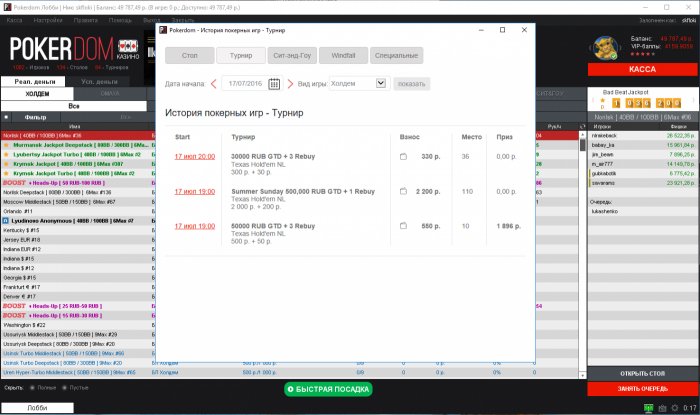Click ЗАНЯТЬ ОЧЕРЕДЬ button
This screenshot has width=700, height=415.
642,389
